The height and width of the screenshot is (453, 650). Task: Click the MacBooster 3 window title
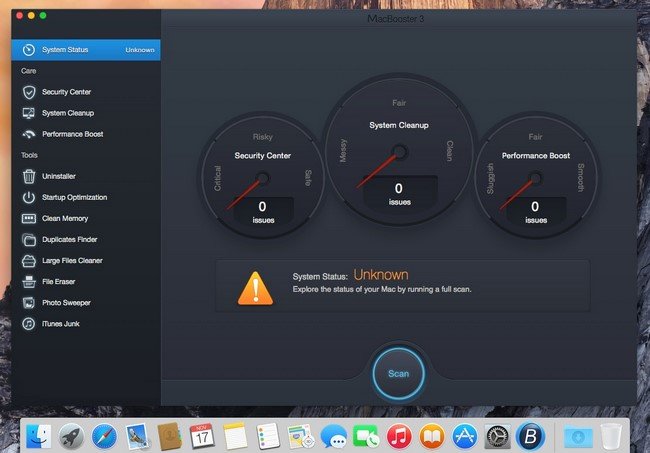point(395,19)
